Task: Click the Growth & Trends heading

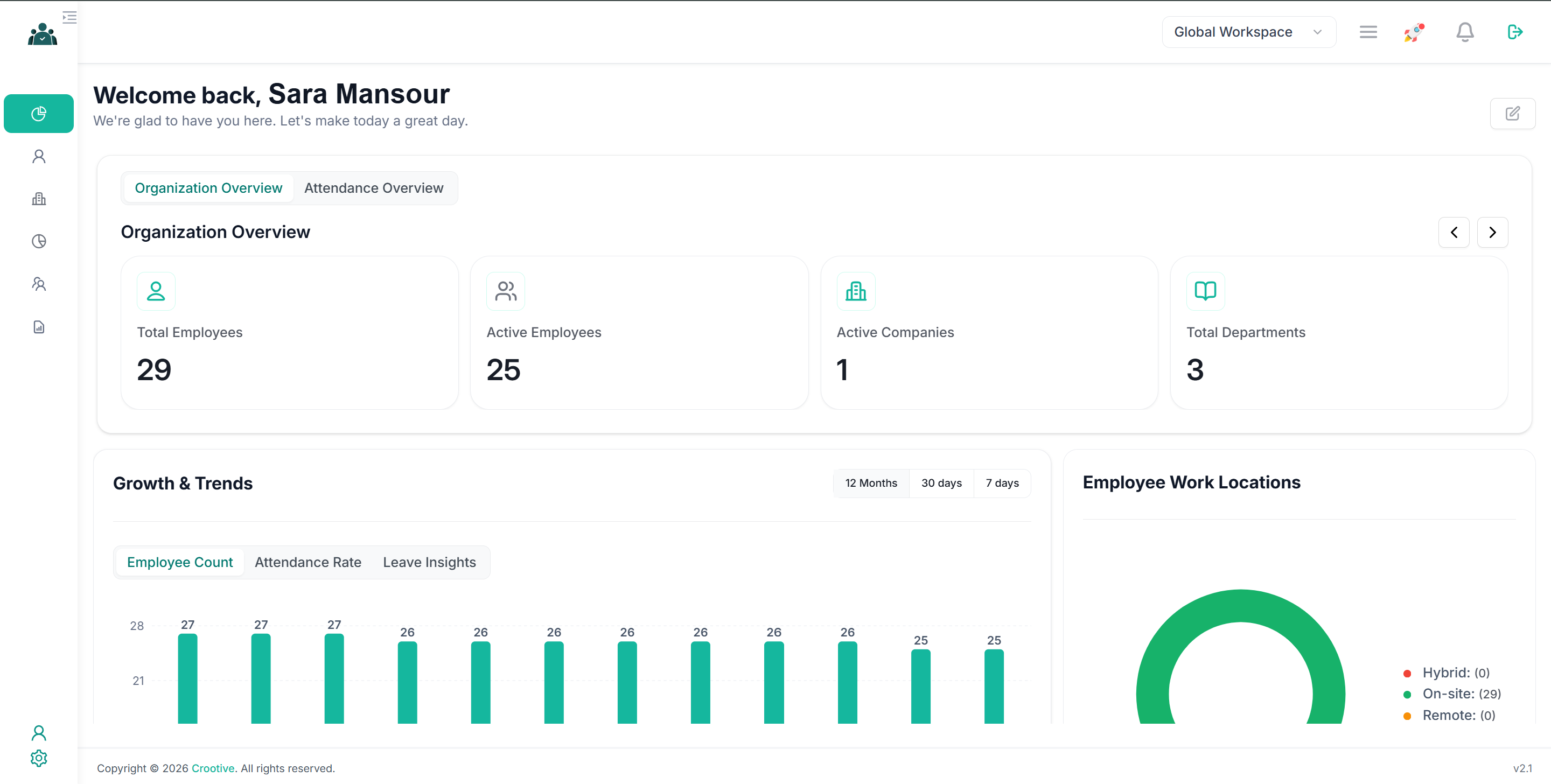Action: [183, 483]
